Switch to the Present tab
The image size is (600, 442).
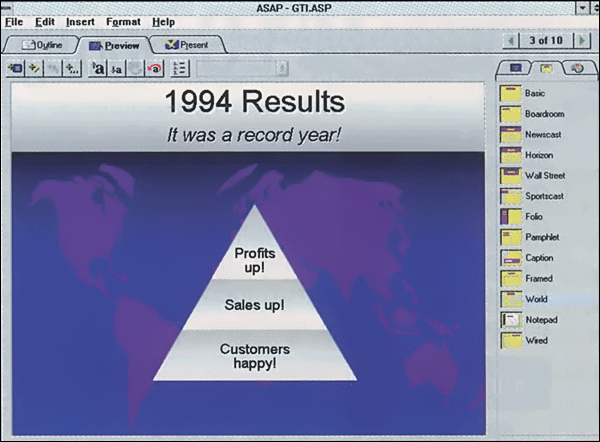pos(187,45)
